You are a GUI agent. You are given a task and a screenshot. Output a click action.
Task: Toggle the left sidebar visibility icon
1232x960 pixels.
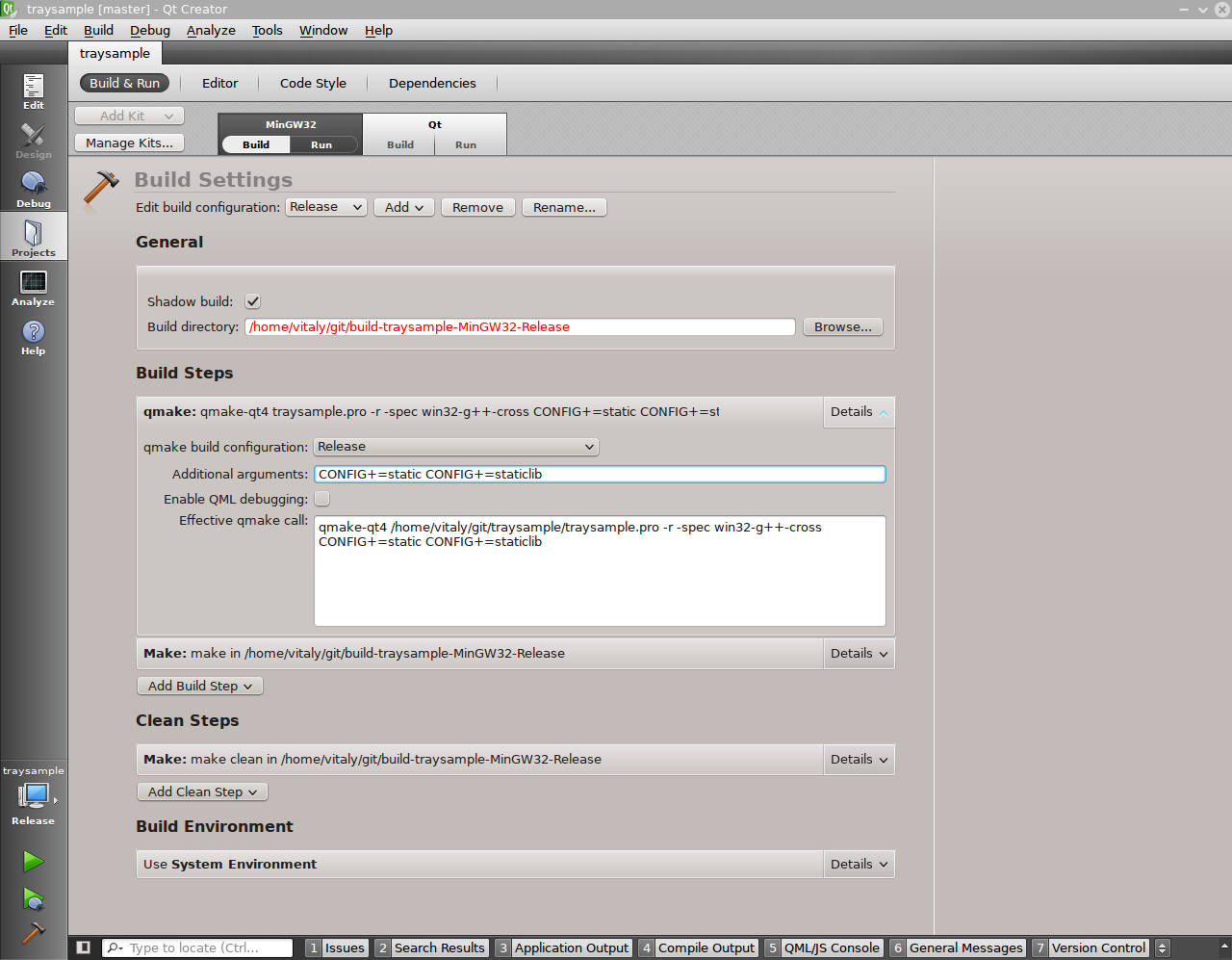(84, 947)
